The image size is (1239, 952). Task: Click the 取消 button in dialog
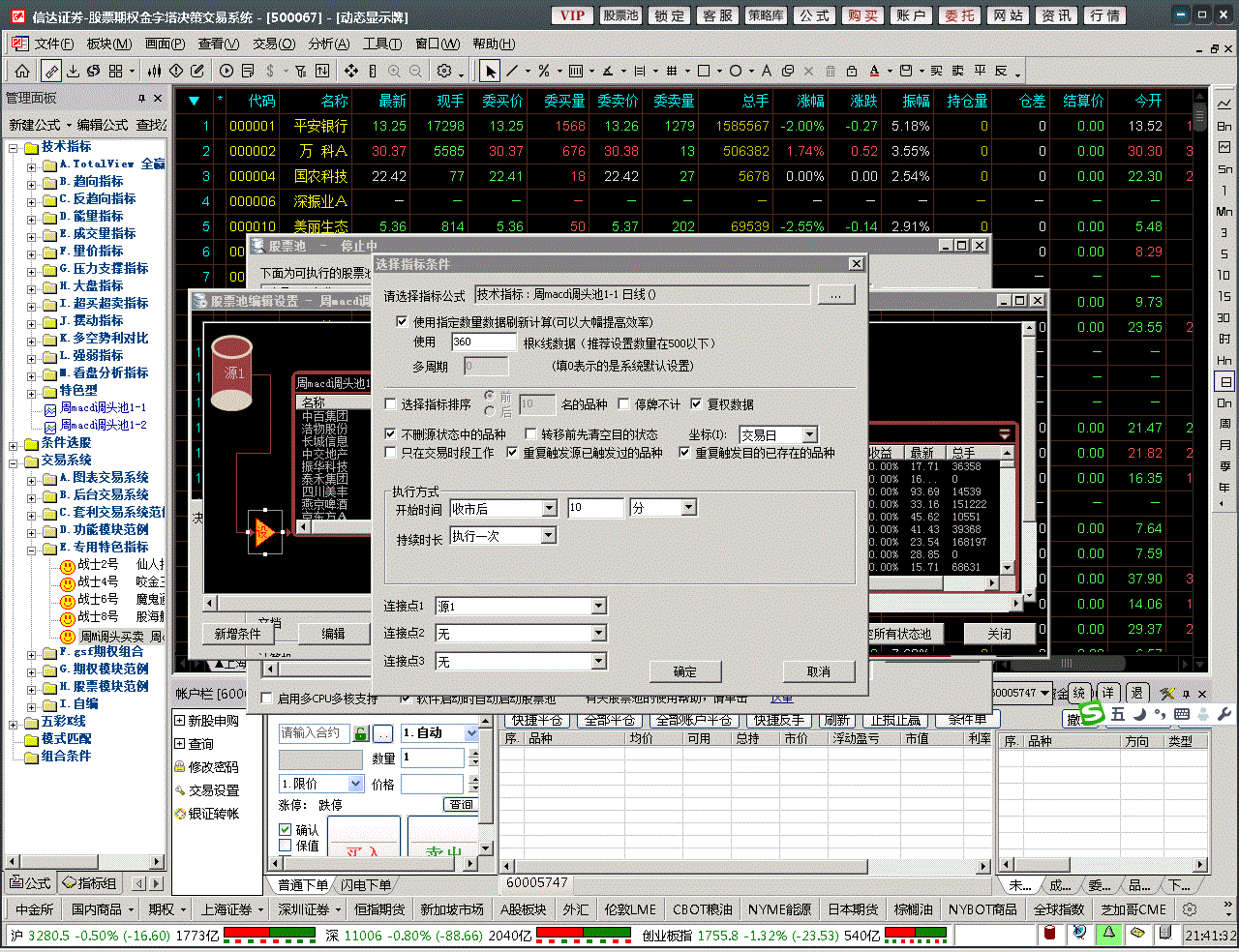tap(818, 671)
